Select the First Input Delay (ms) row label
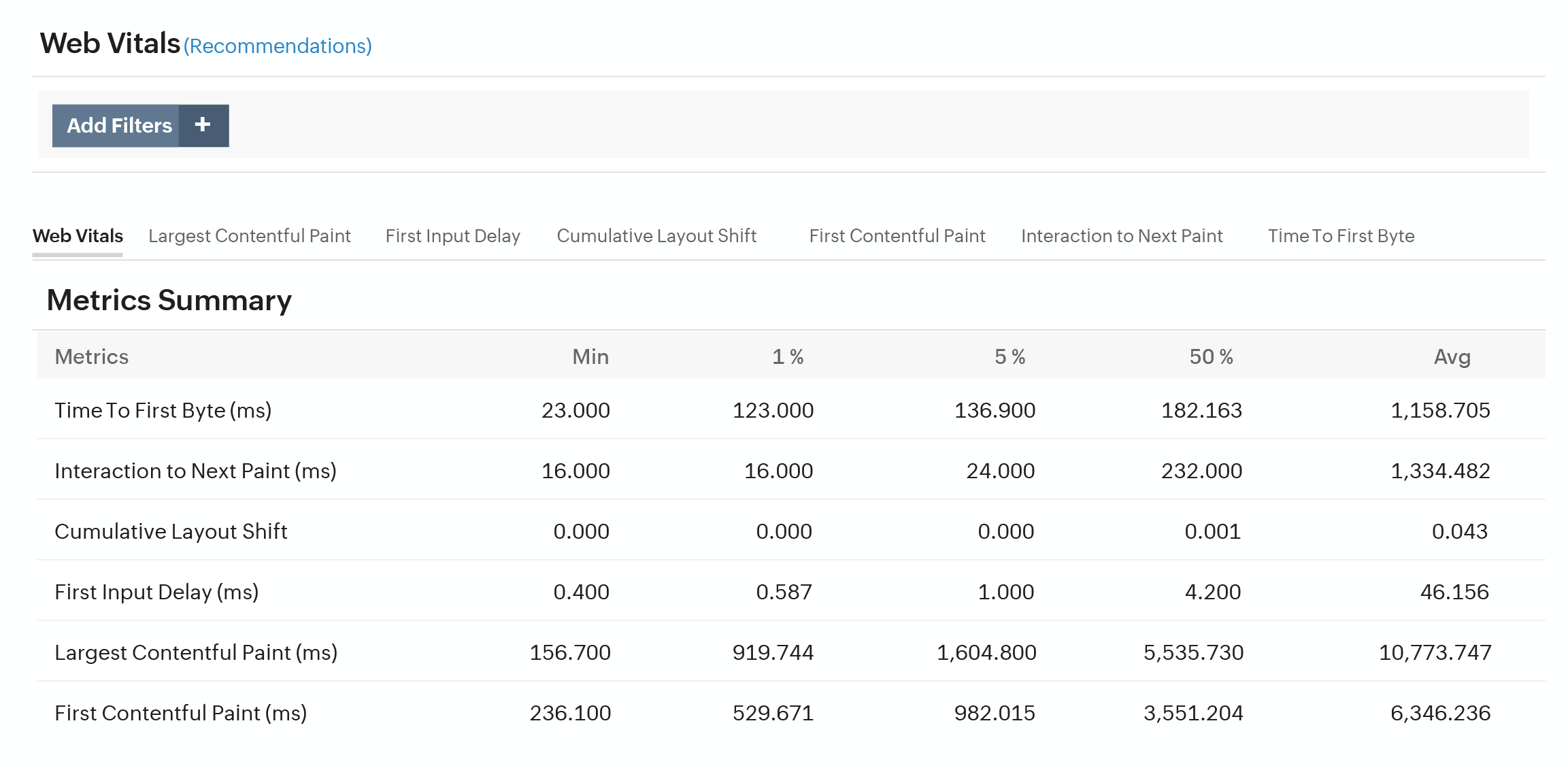The height and width of the screenshot is (768, 1568). (x=157, y=592)
